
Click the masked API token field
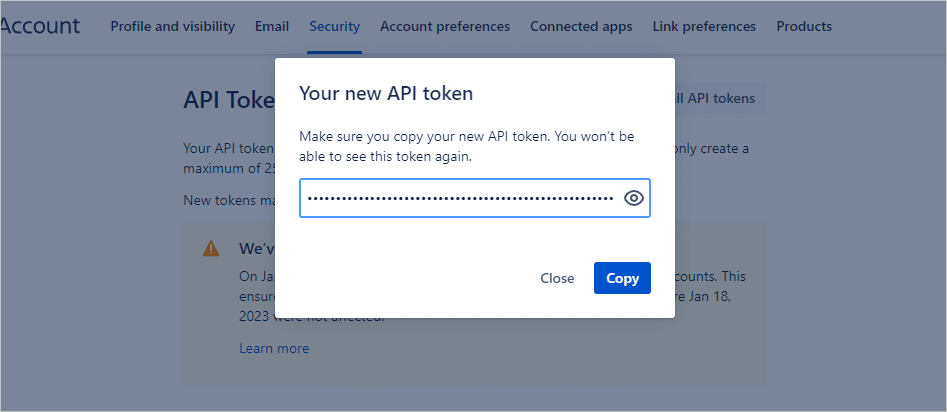[460, 198]
